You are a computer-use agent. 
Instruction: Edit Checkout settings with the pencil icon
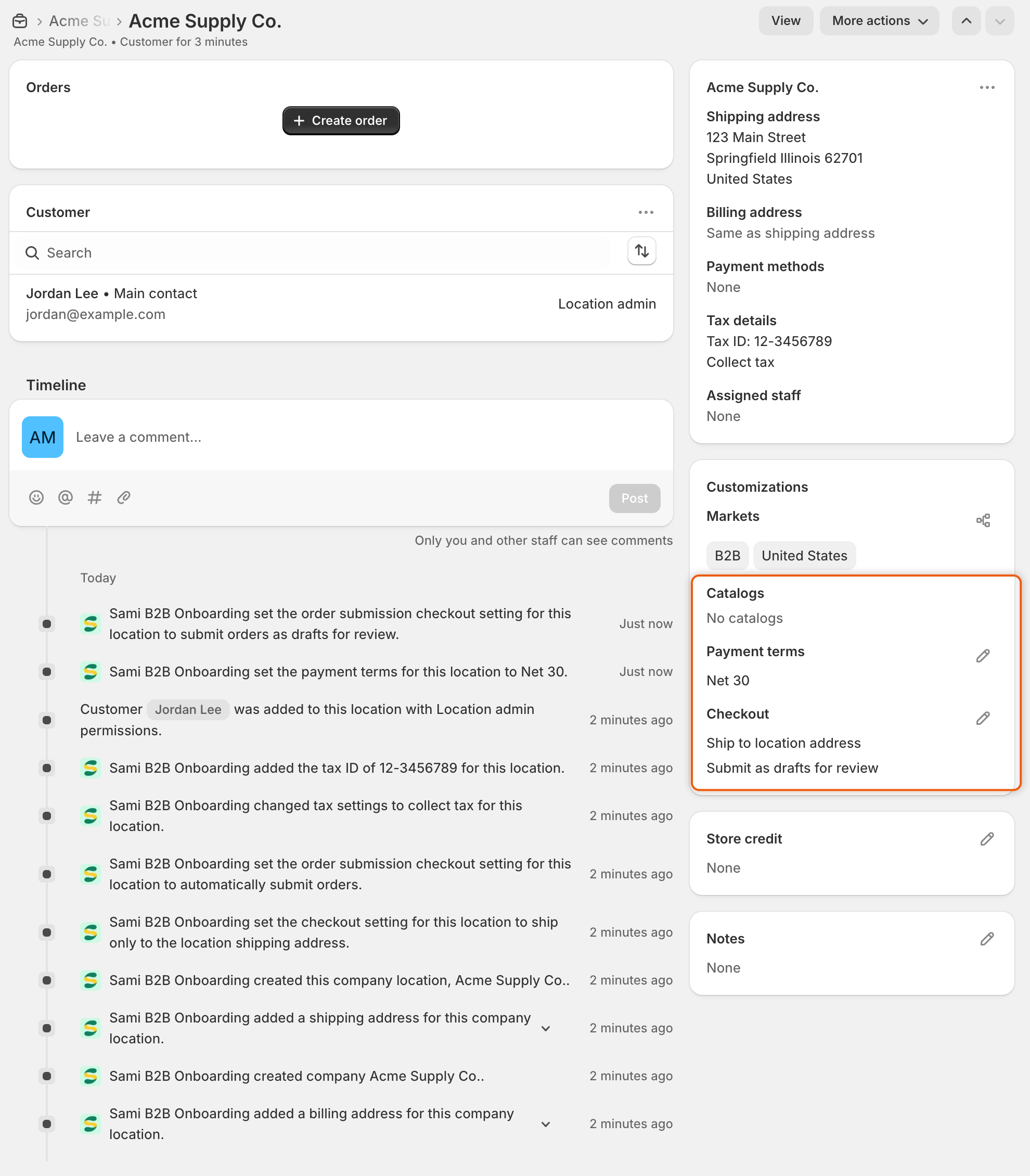(983, 718)
